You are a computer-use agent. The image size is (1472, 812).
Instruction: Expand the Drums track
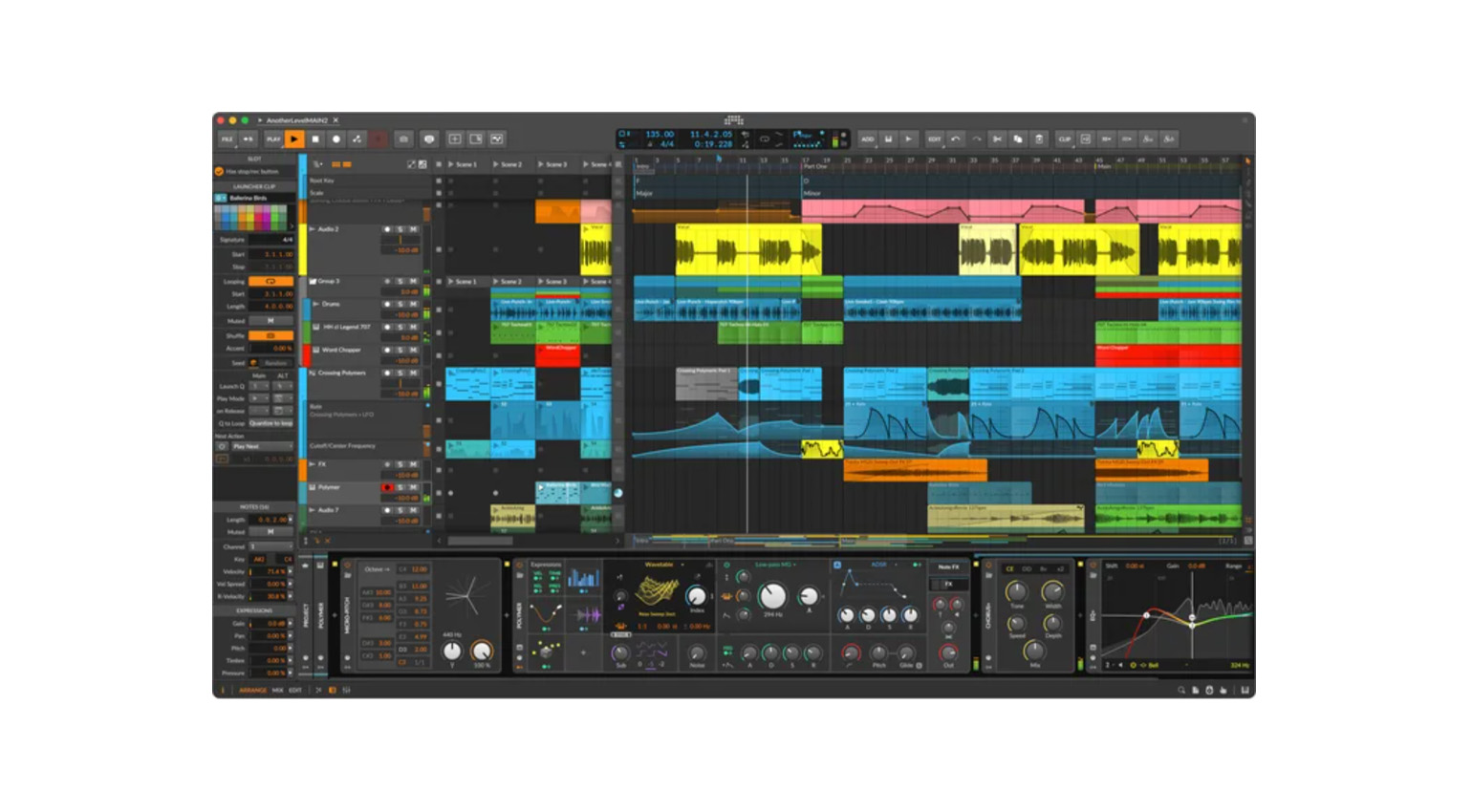[316, 304]
